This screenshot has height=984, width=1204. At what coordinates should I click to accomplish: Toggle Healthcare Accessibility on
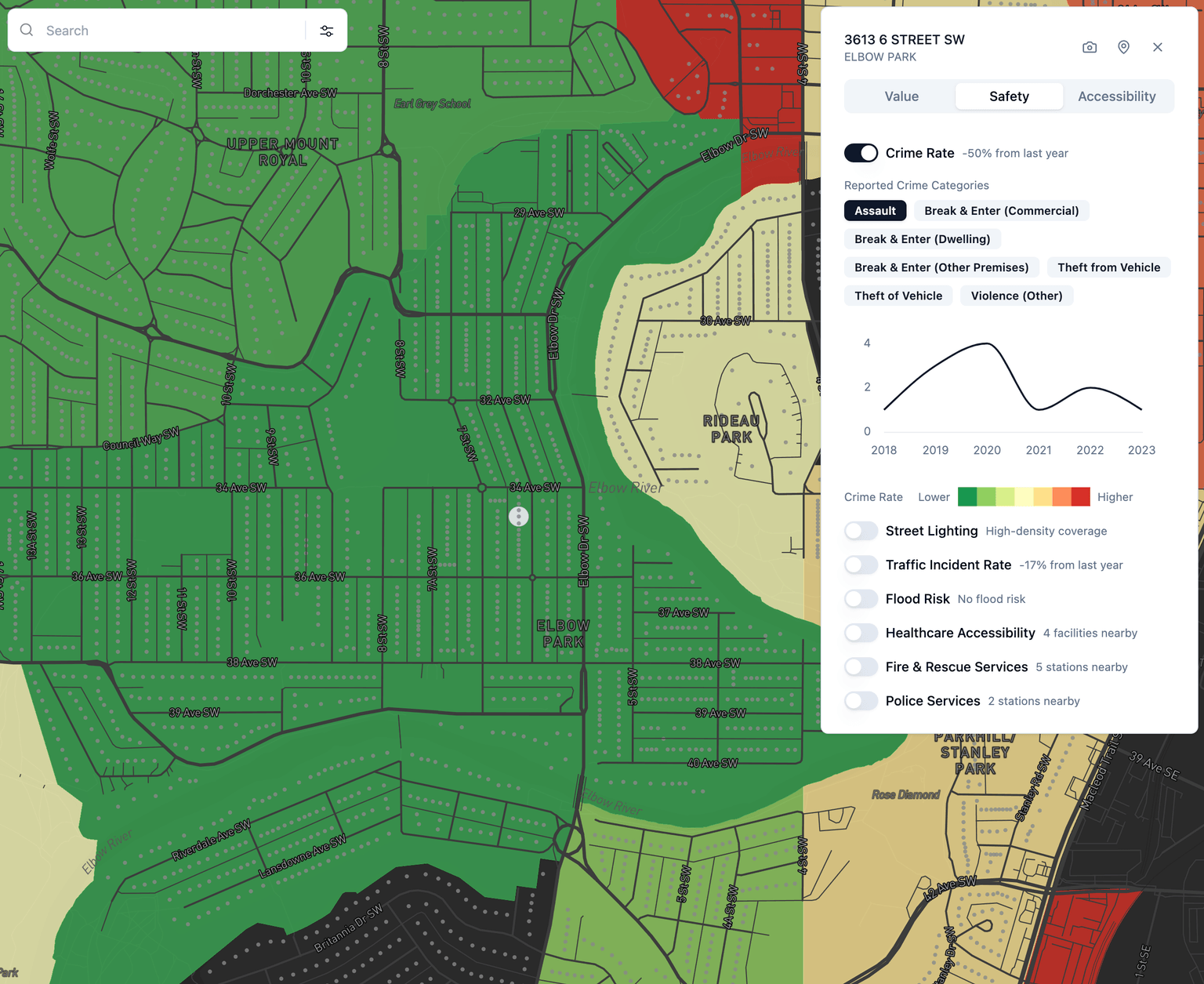(x=861, y=633)
